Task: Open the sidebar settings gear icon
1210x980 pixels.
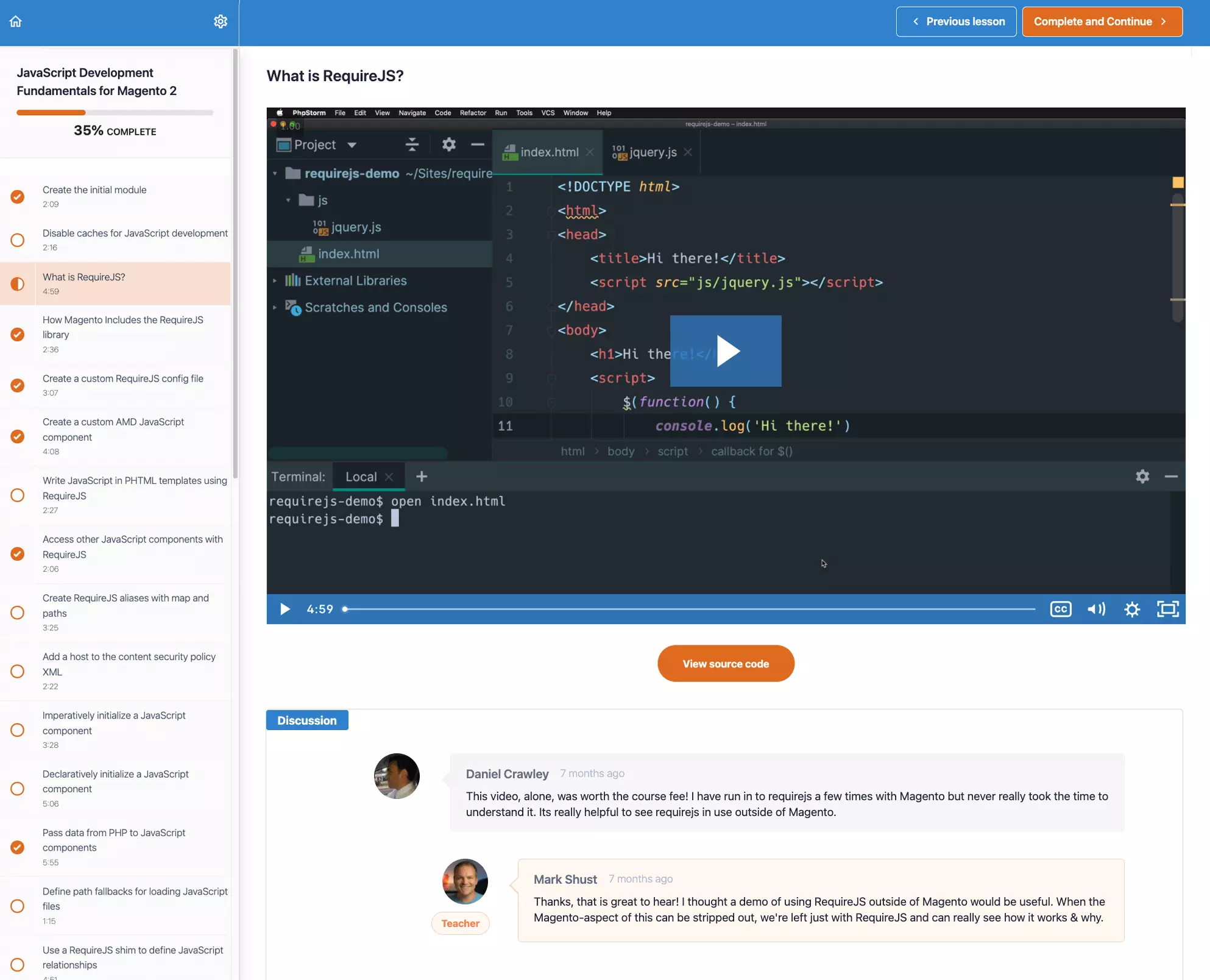Action: (x=221, y=21)
